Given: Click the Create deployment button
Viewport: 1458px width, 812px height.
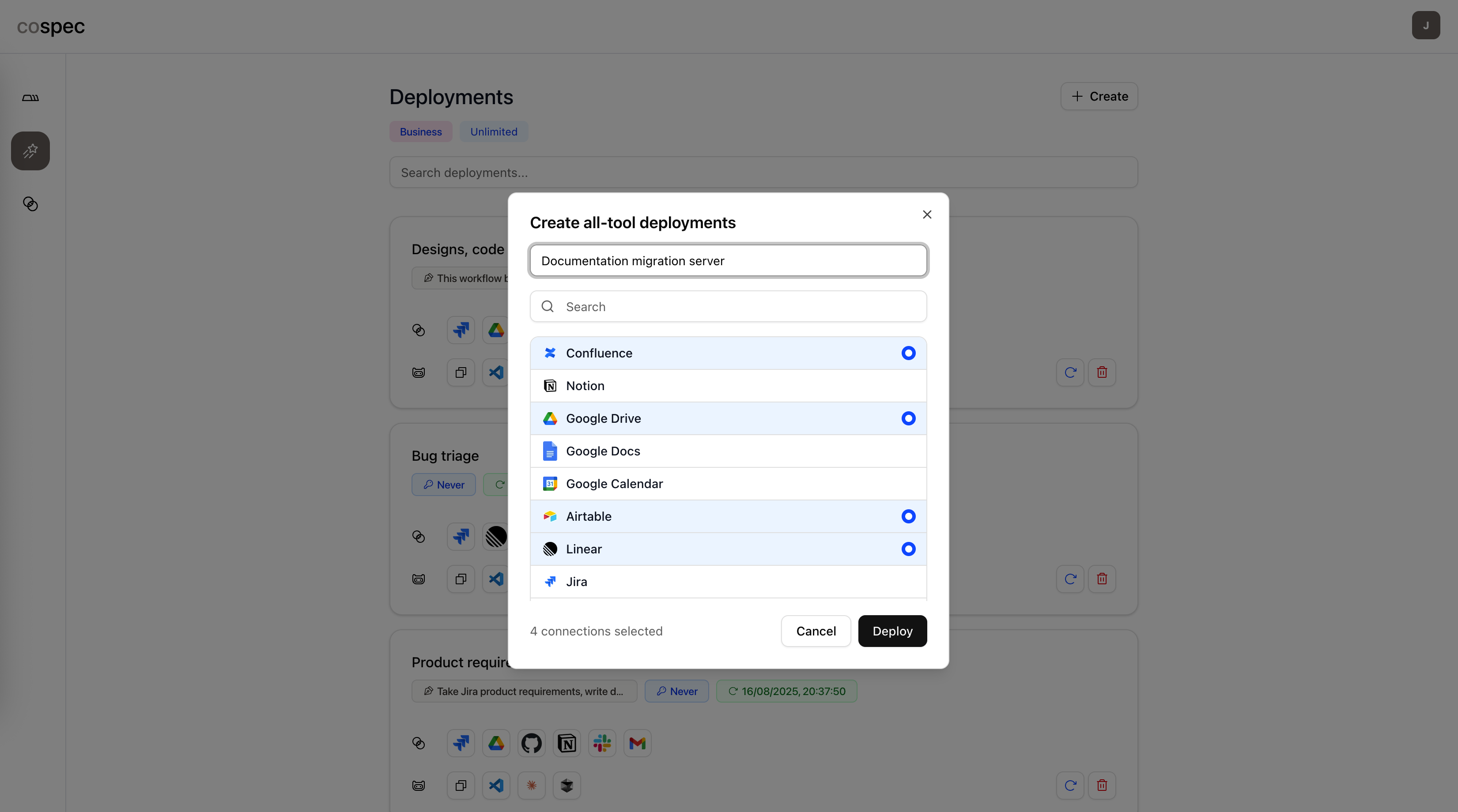Looking at the screenshot, I should (x=1099, y=96).
